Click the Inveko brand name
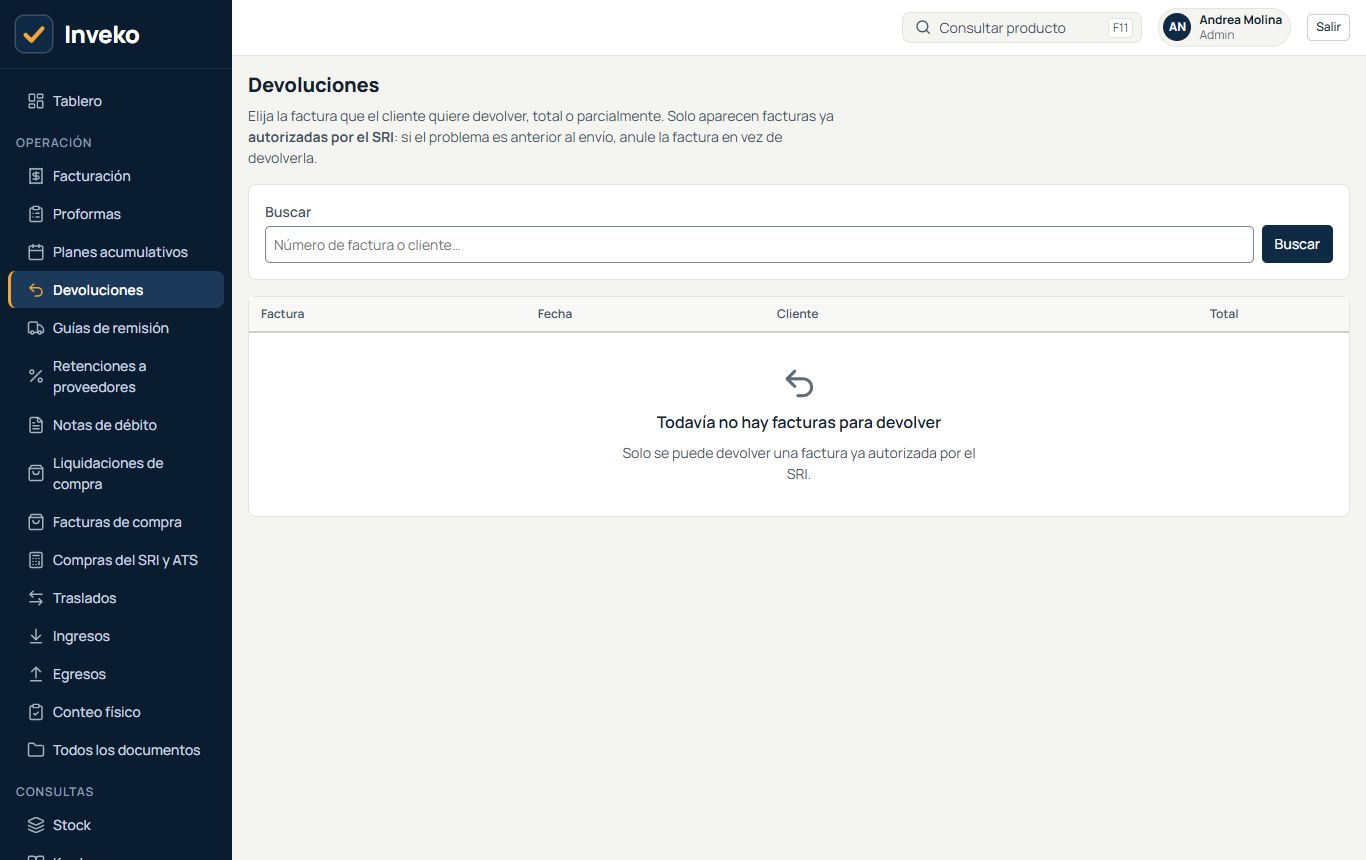This screenshot has width=1366, height=860. pos(102,35)
